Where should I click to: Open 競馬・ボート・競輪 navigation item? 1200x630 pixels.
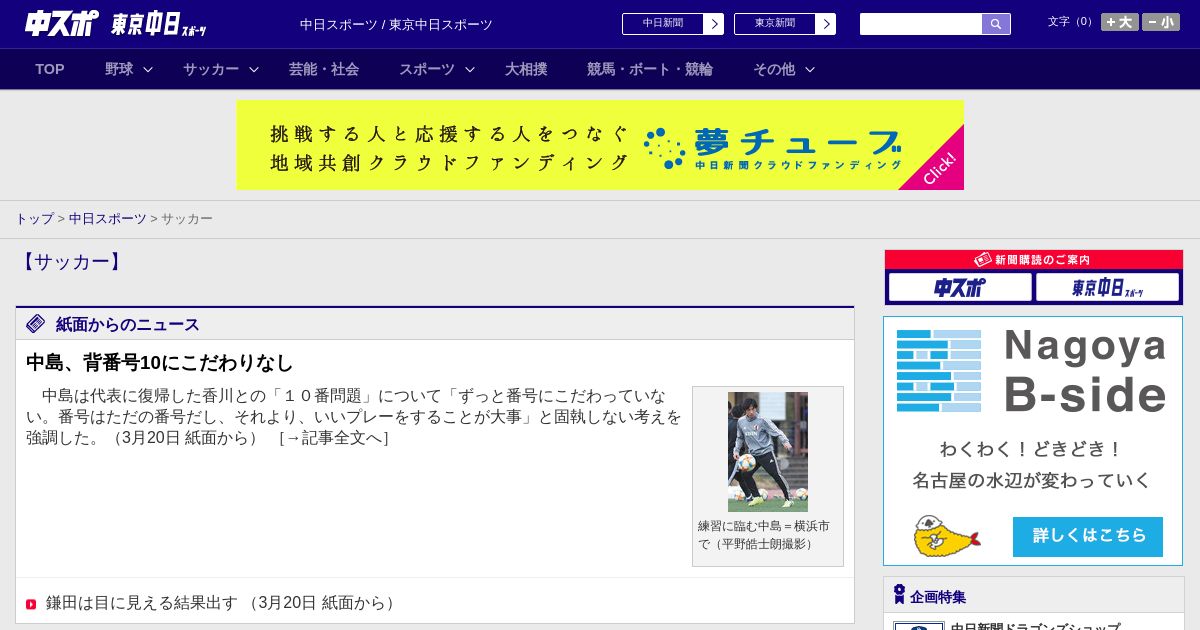650,69
